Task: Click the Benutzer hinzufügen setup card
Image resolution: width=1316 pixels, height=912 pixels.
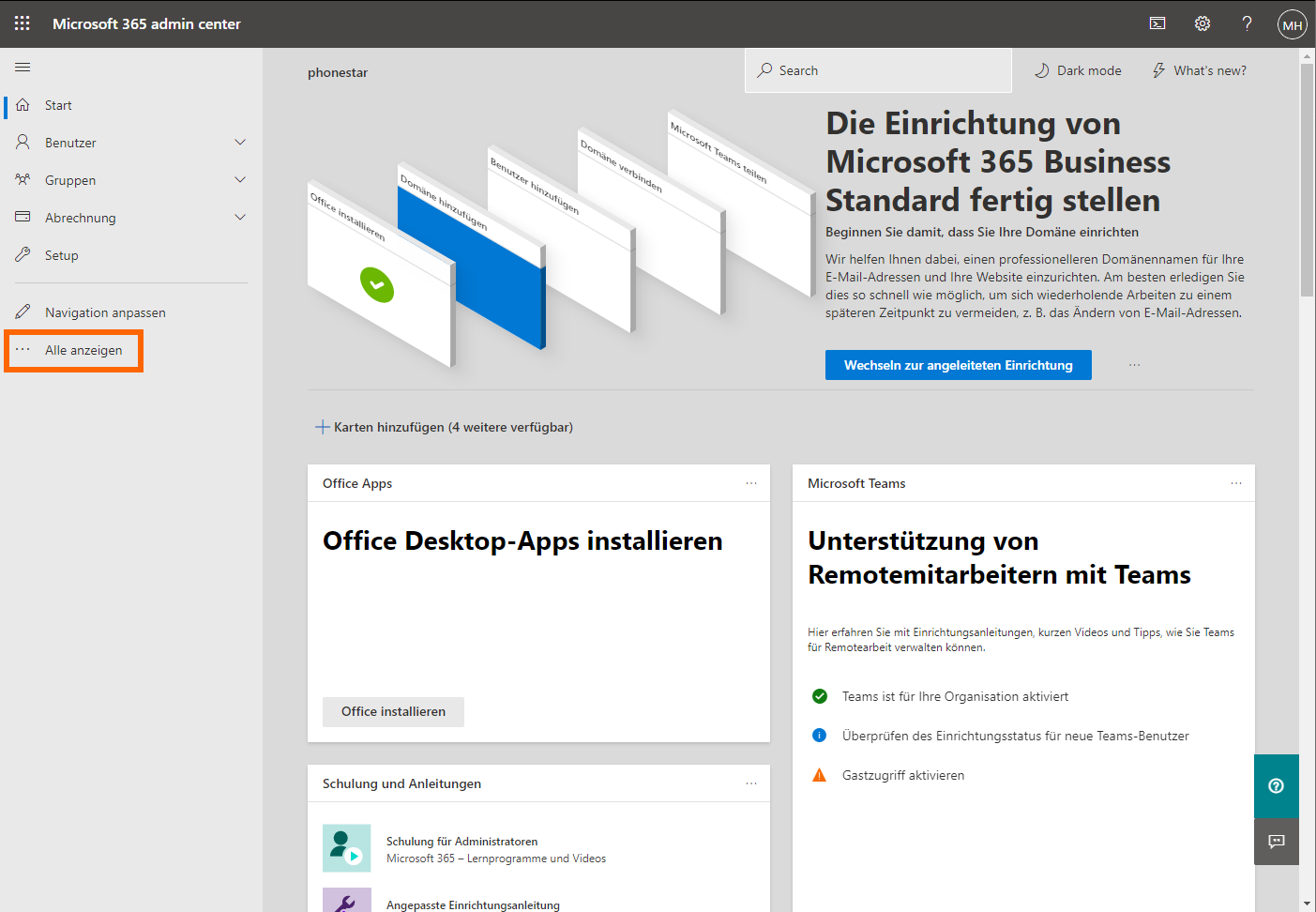Action: coord(561,239)
